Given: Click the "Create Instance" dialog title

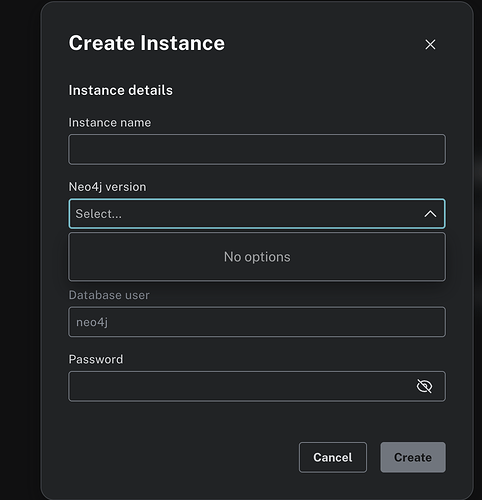Looking at the screenshot, I should [147, 43].
